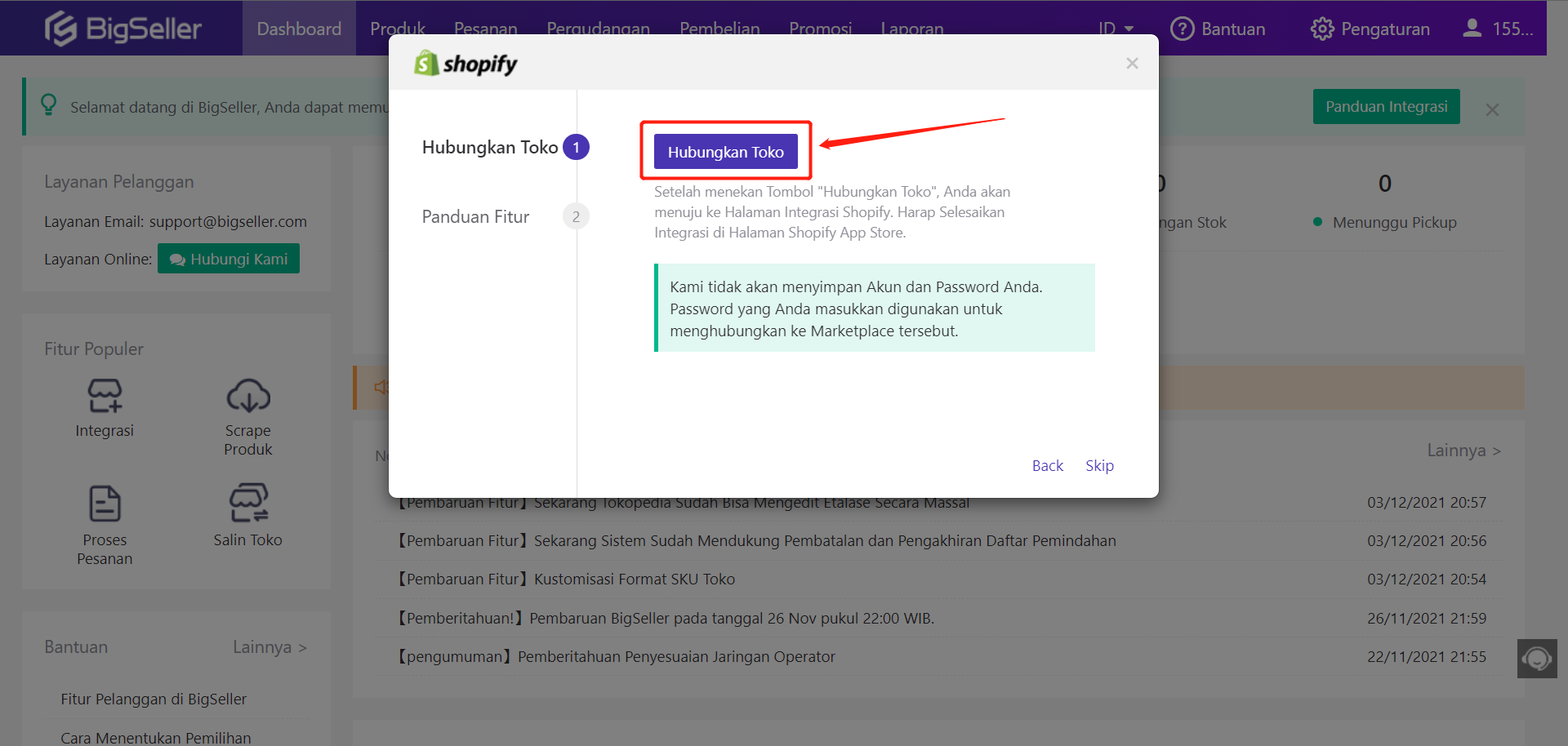Switch to the Dashboard tab
Screen dimensions: 1568x746
299,29
